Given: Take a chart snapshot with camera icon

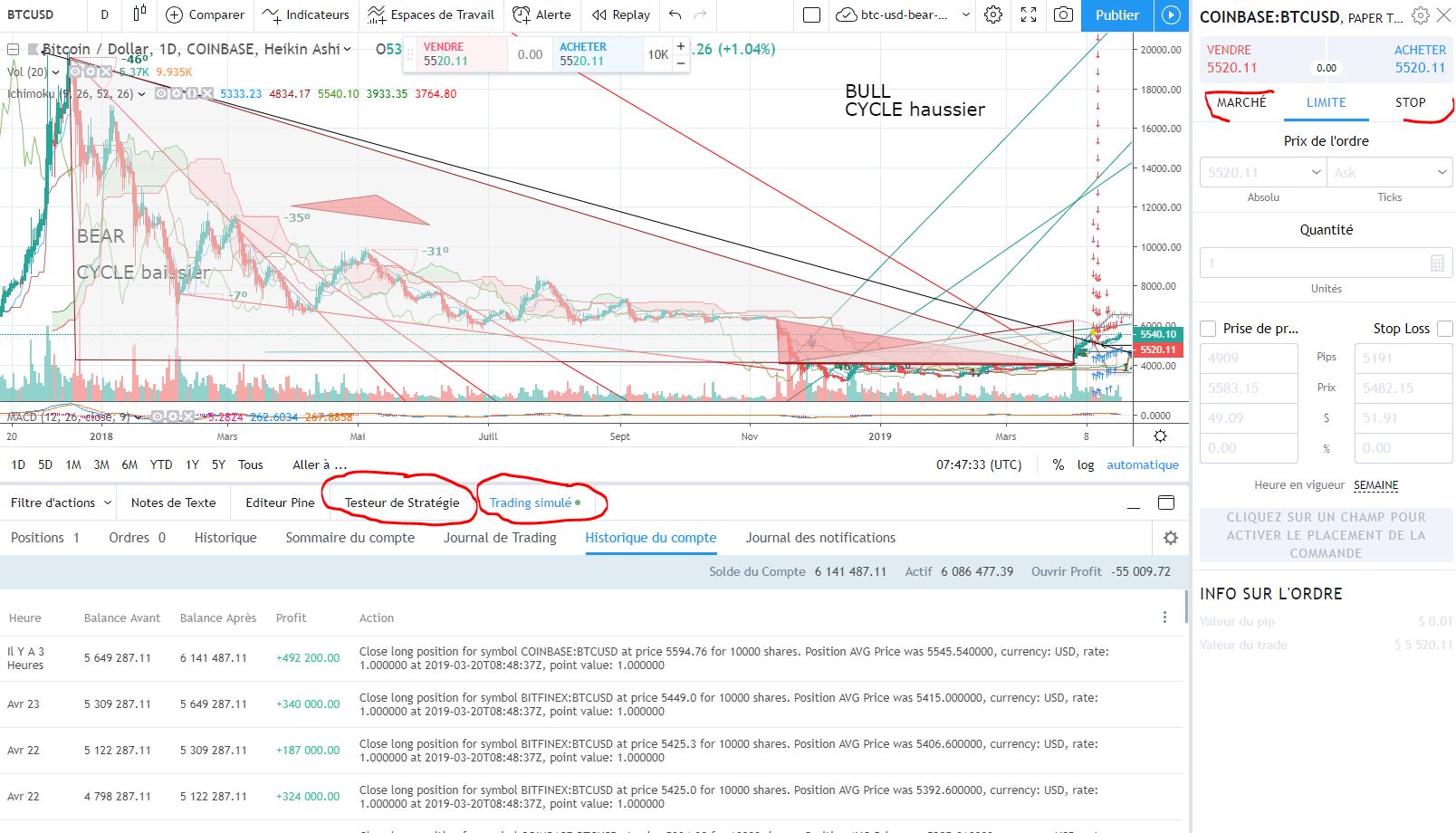Looking at the screenshot, I should [x=1064, y=14].
